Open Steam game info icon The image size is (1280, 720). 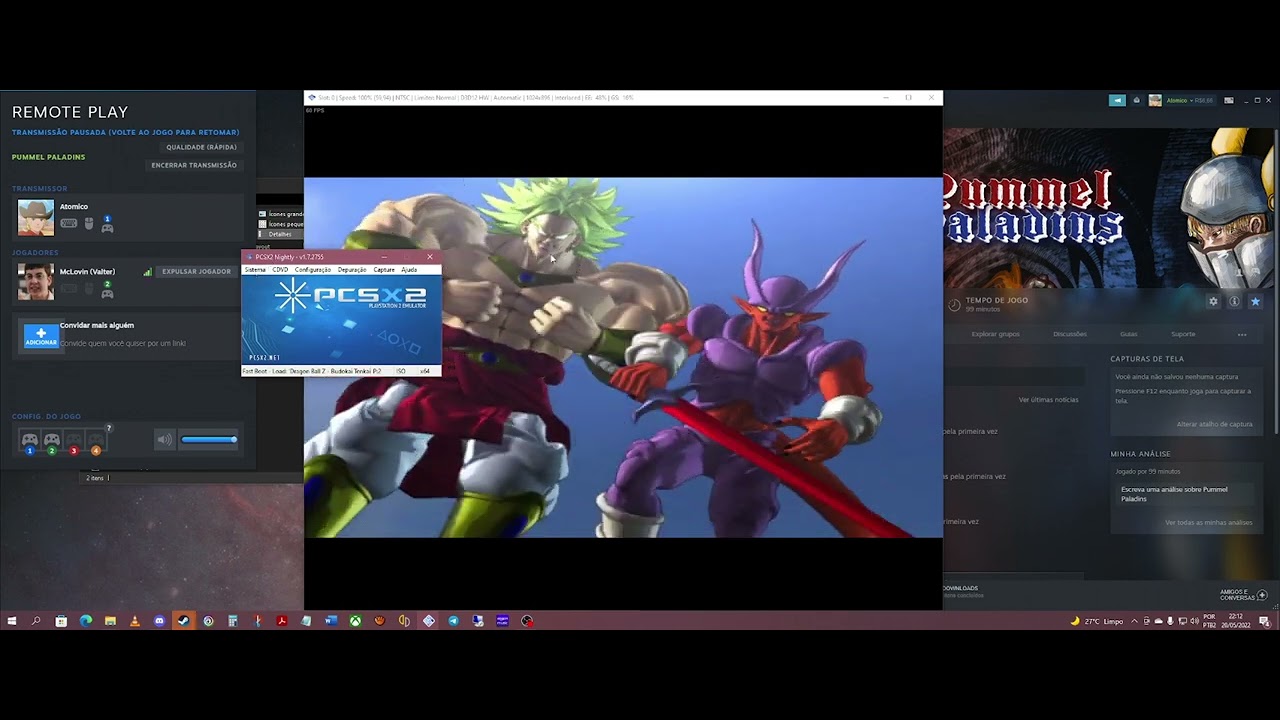(1234, 301)
